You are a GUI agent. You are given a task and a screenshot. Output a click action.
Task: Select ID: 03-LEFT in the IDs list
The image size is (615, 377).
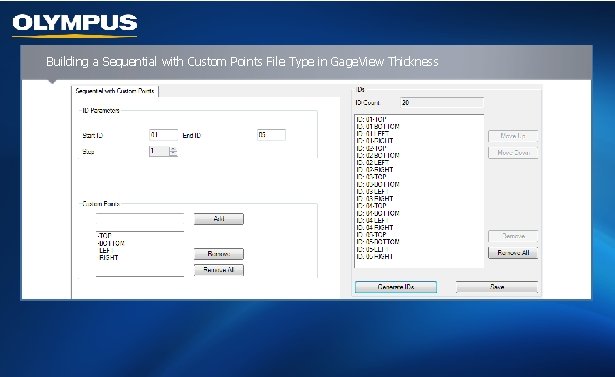tap(373, 191)
